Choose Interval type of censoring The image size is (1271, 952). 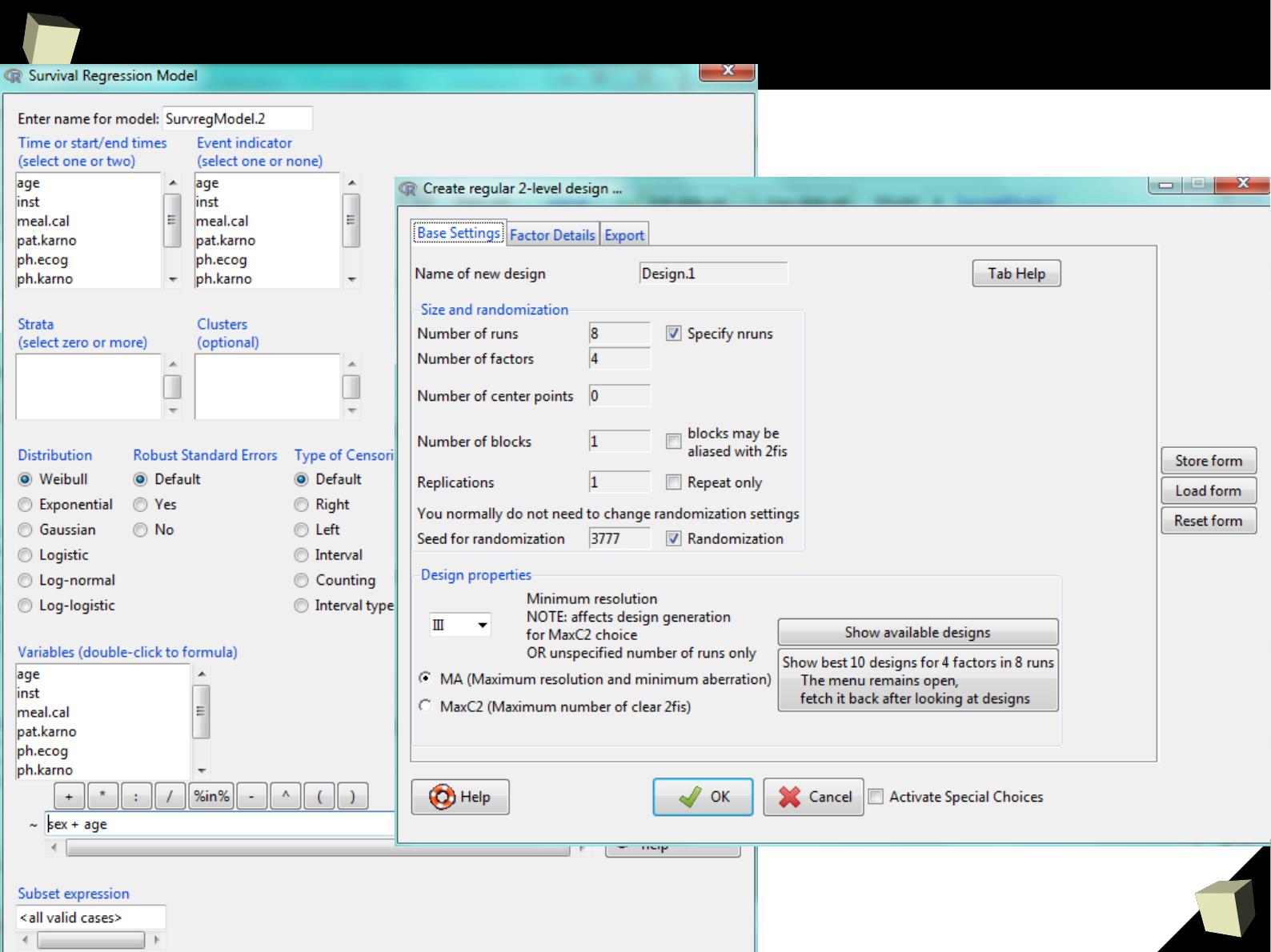302,555
